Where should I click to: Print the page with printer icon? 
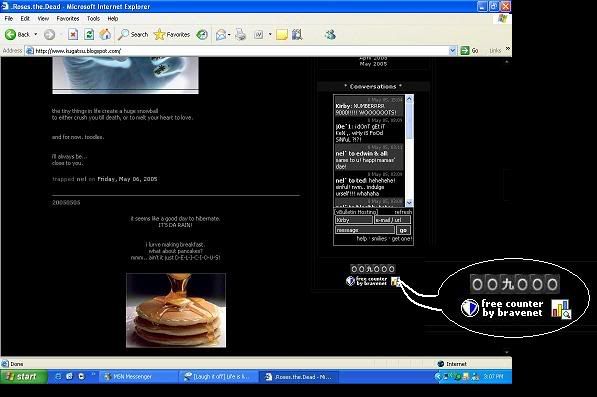point(240,35)
